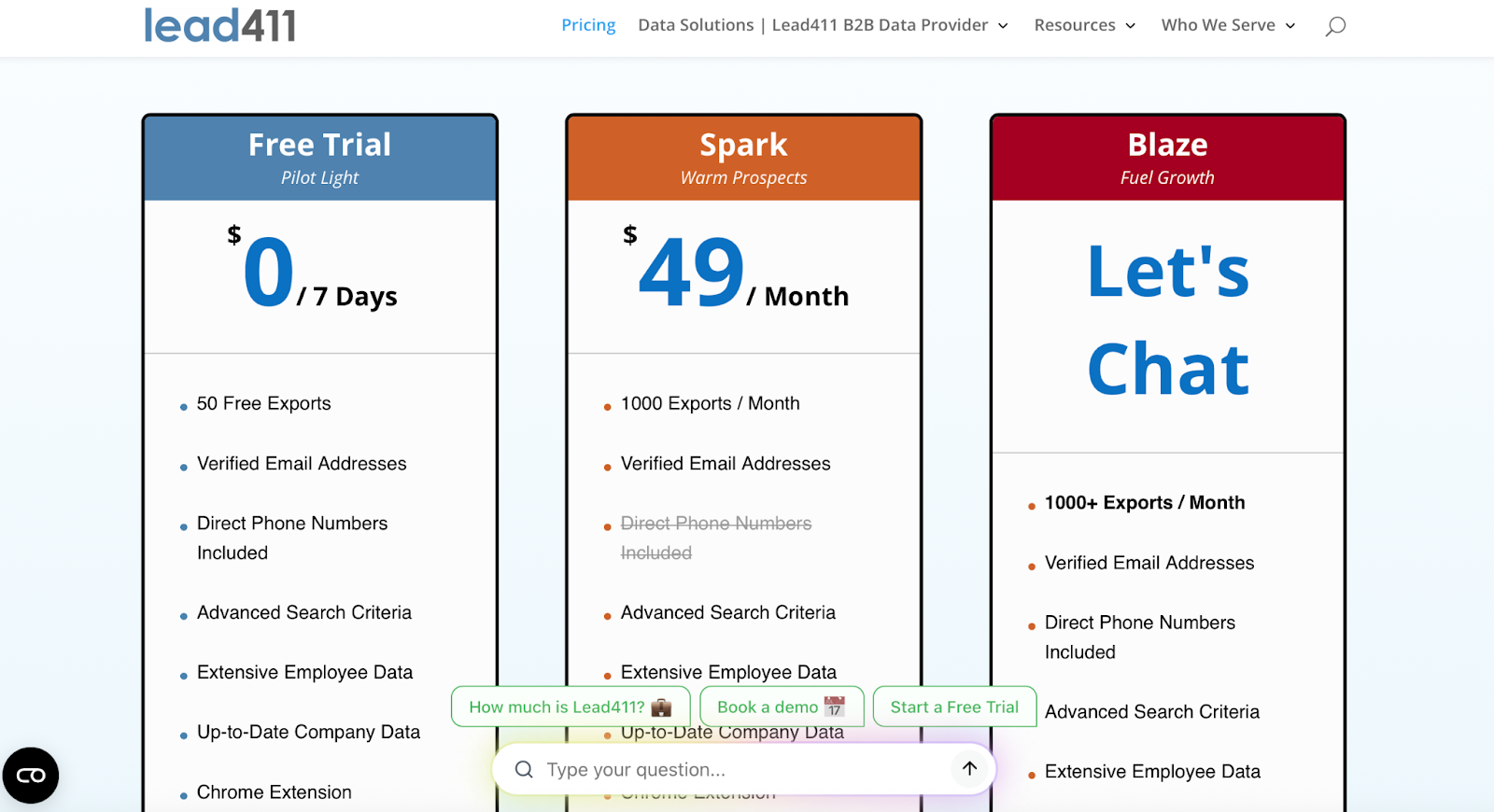Click "How much is Lead411?" suggestion
The height and width of the screenshot is (812, 1494).
[x=571, y=707]
